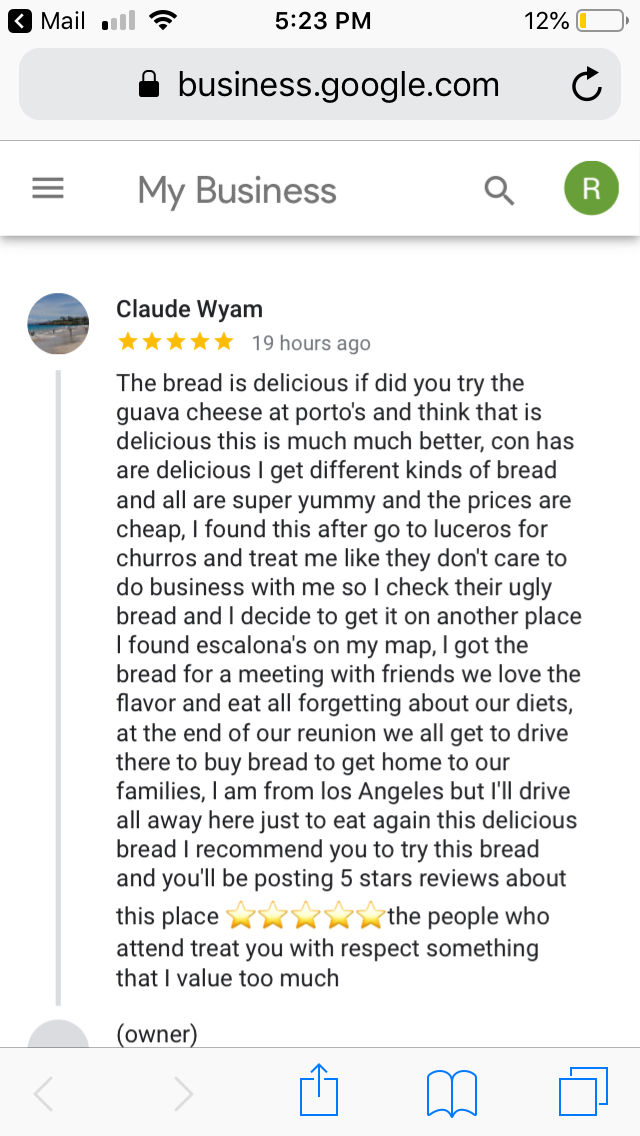Viewport: 640px width, 1136px height.
Task: Tap the reviewer name Claude Wyam
Action: [x=190, y=309]
